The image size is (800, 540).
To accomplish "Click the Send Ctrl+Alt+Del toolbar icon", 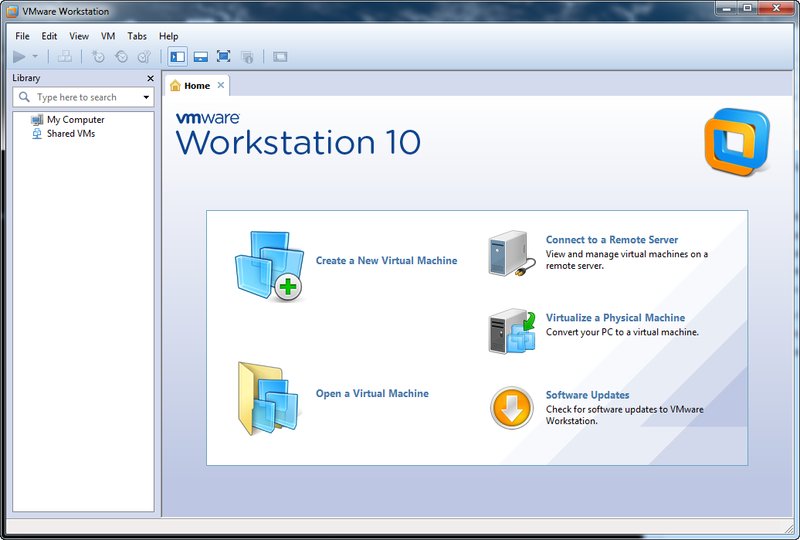I will [x=65, y=57].
